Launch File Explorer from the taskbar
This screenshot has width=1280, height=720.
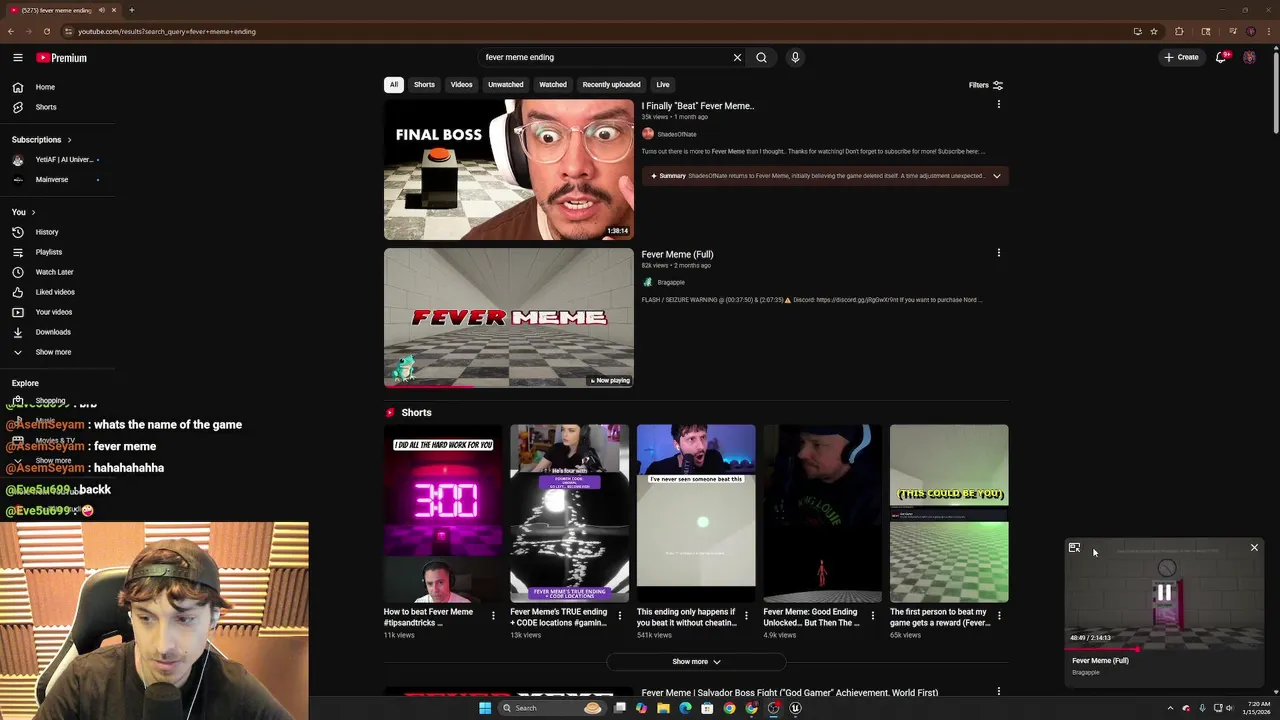(x=663, y=708)
